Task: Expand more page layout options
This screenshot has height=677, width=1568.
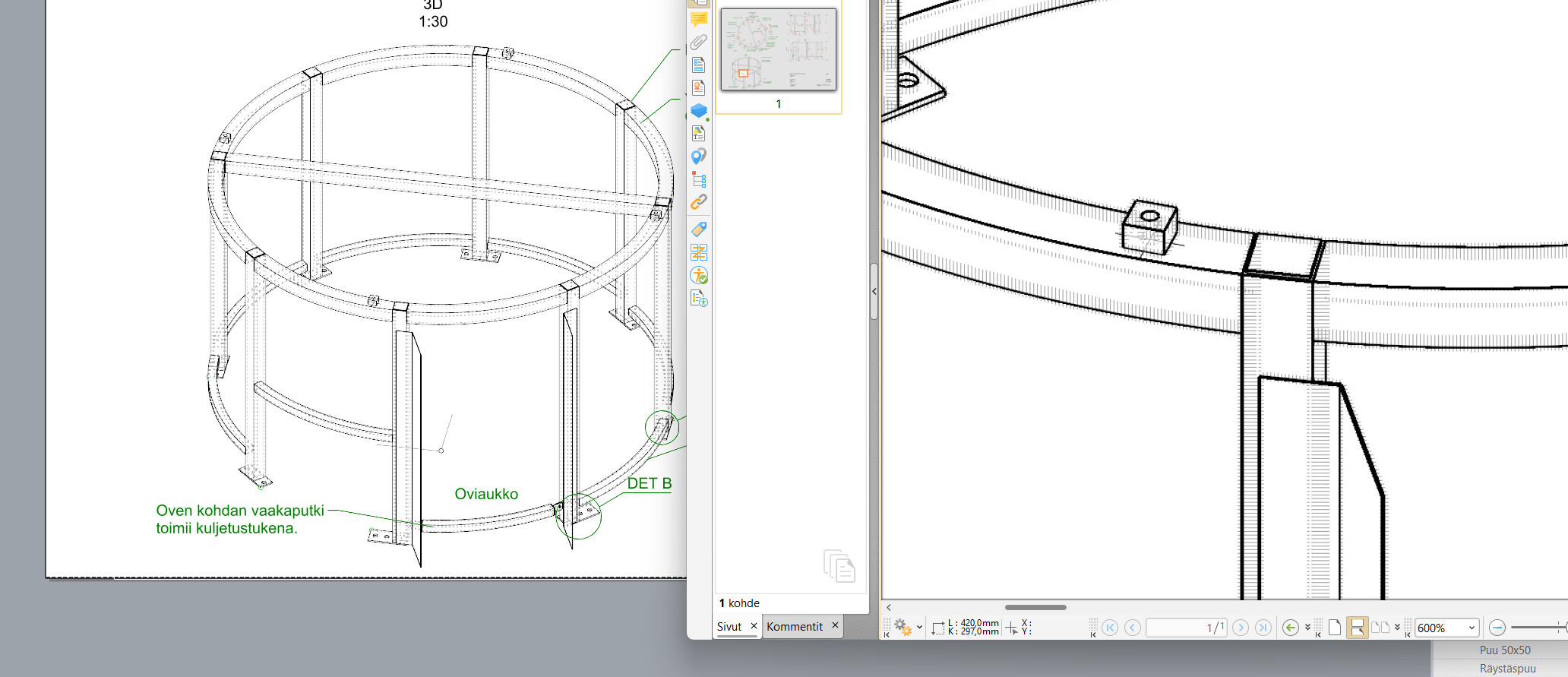Action: click(x=1397, y=628)
